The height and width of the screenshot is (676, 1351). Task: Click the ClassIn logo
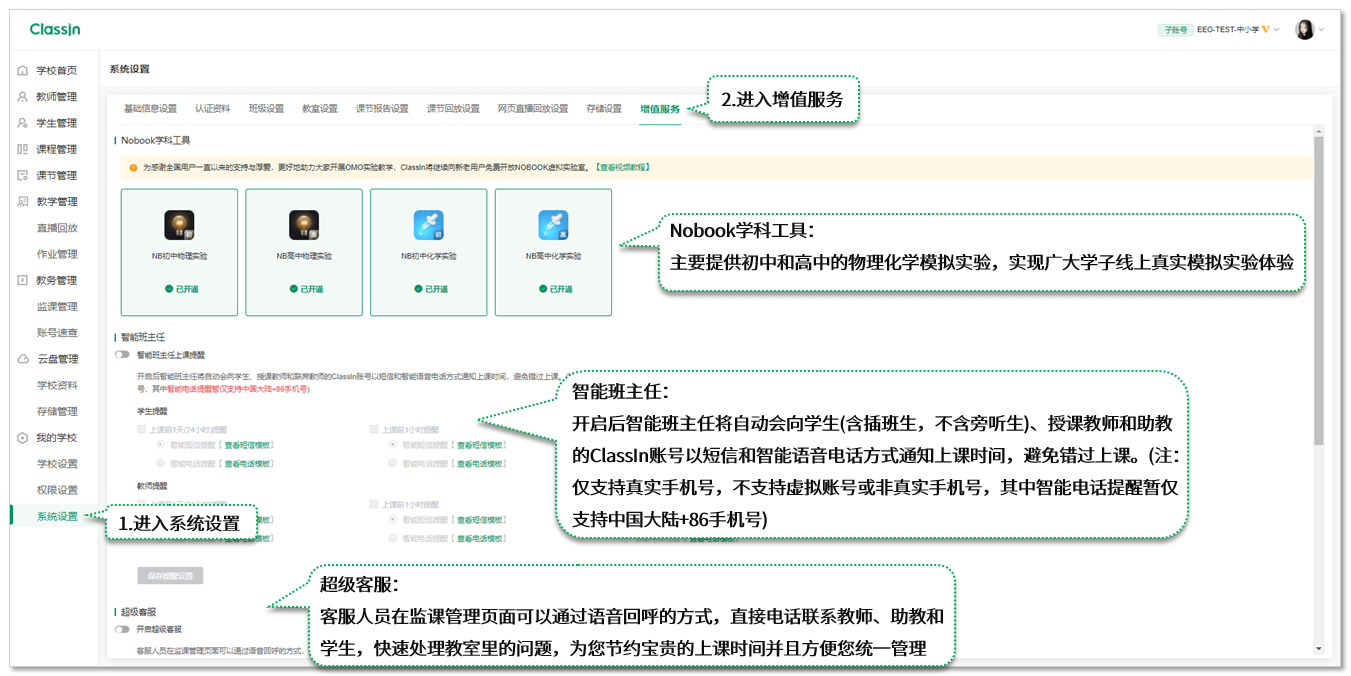55,30
